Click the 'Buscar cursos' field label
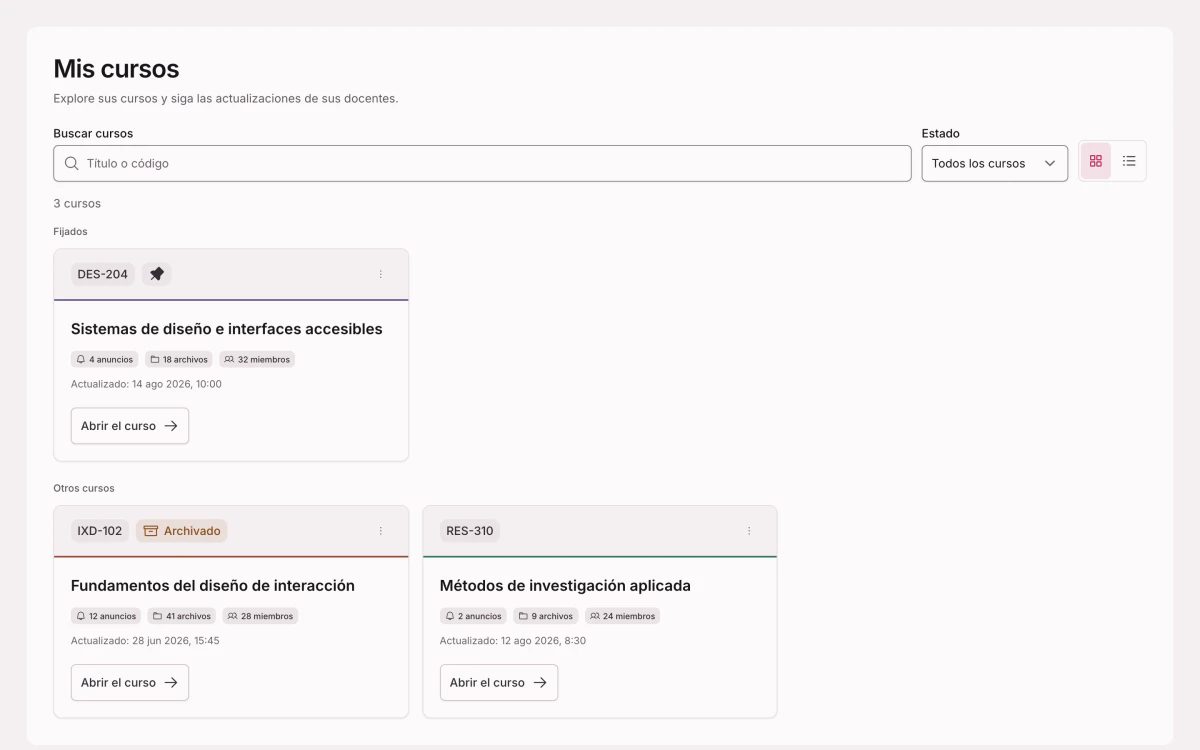This screenshot has height=750, width=1200. coord(93,133)
